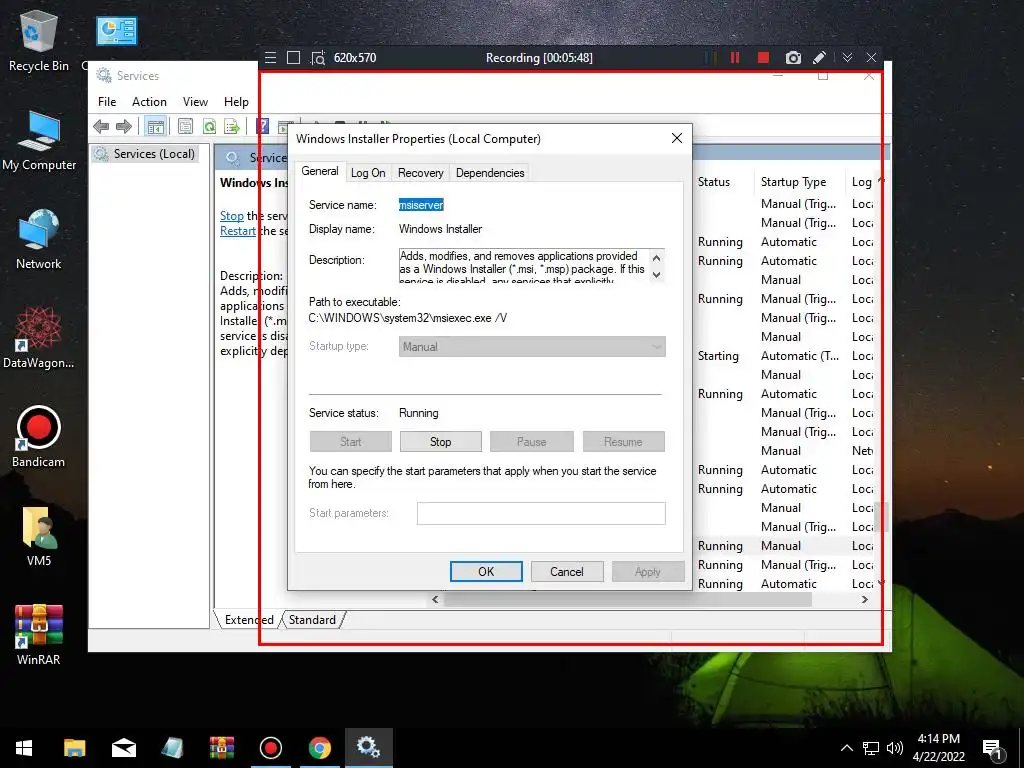Click the Start parameters input field
Image resolution: width=1024 pixels, height=768 pixels.
(541, 513)
